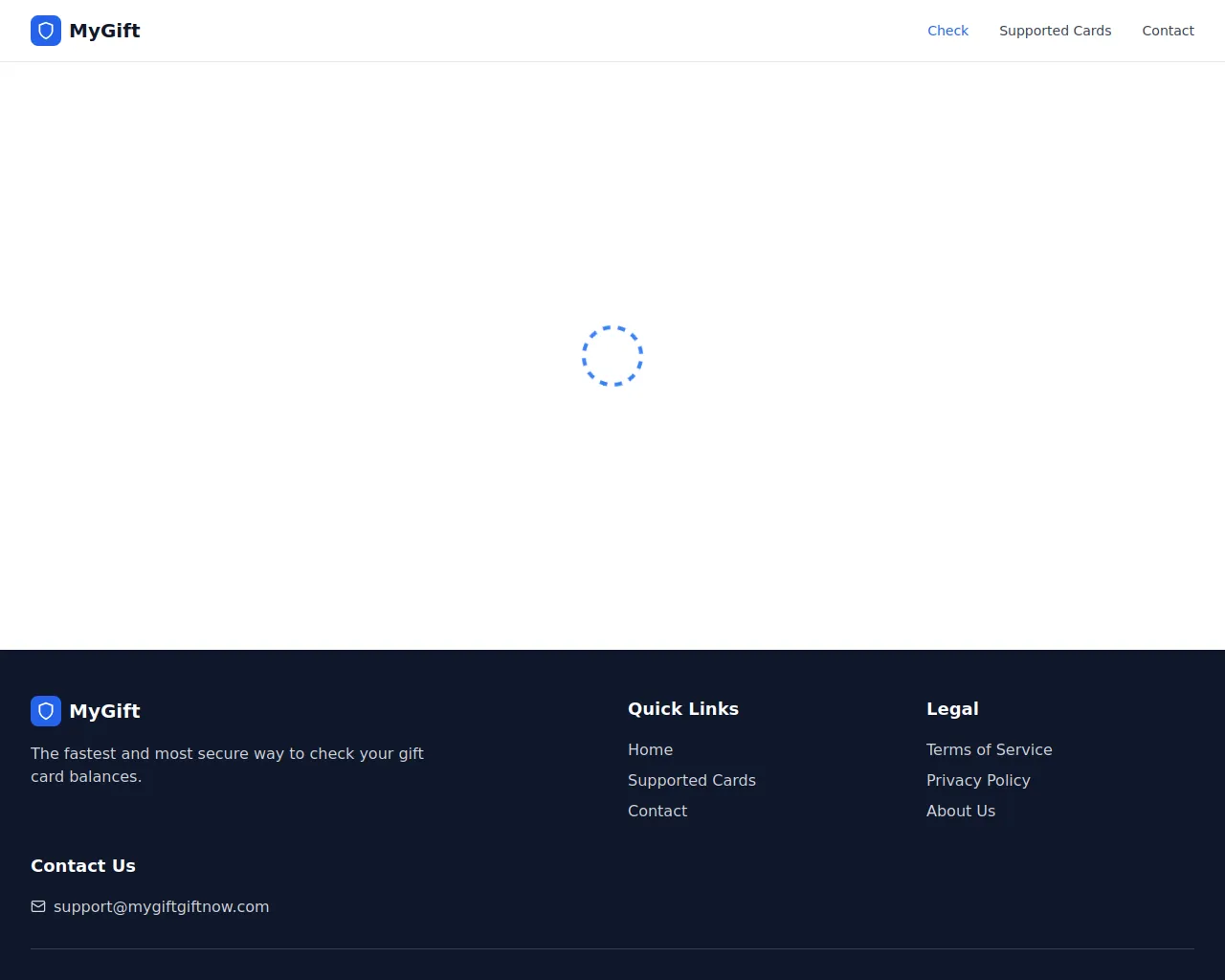This screenshot has width=1225, height=980.
Task: Open the Terms of Service link
Action: [989, 749]
